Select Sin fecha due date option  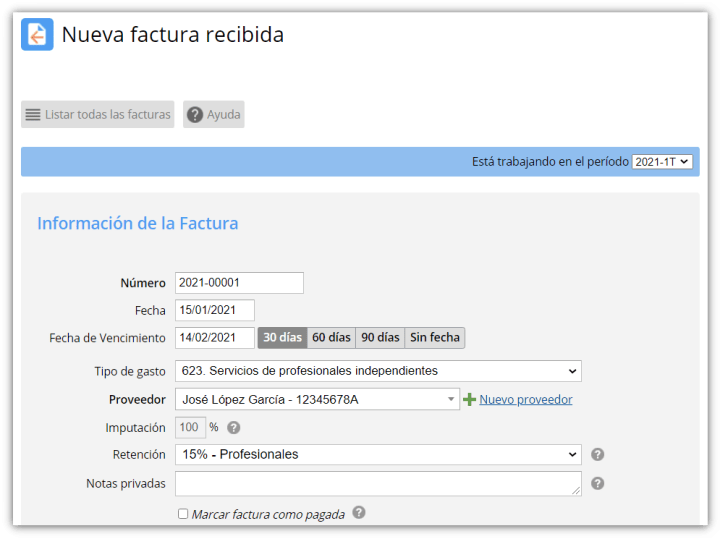435,338
